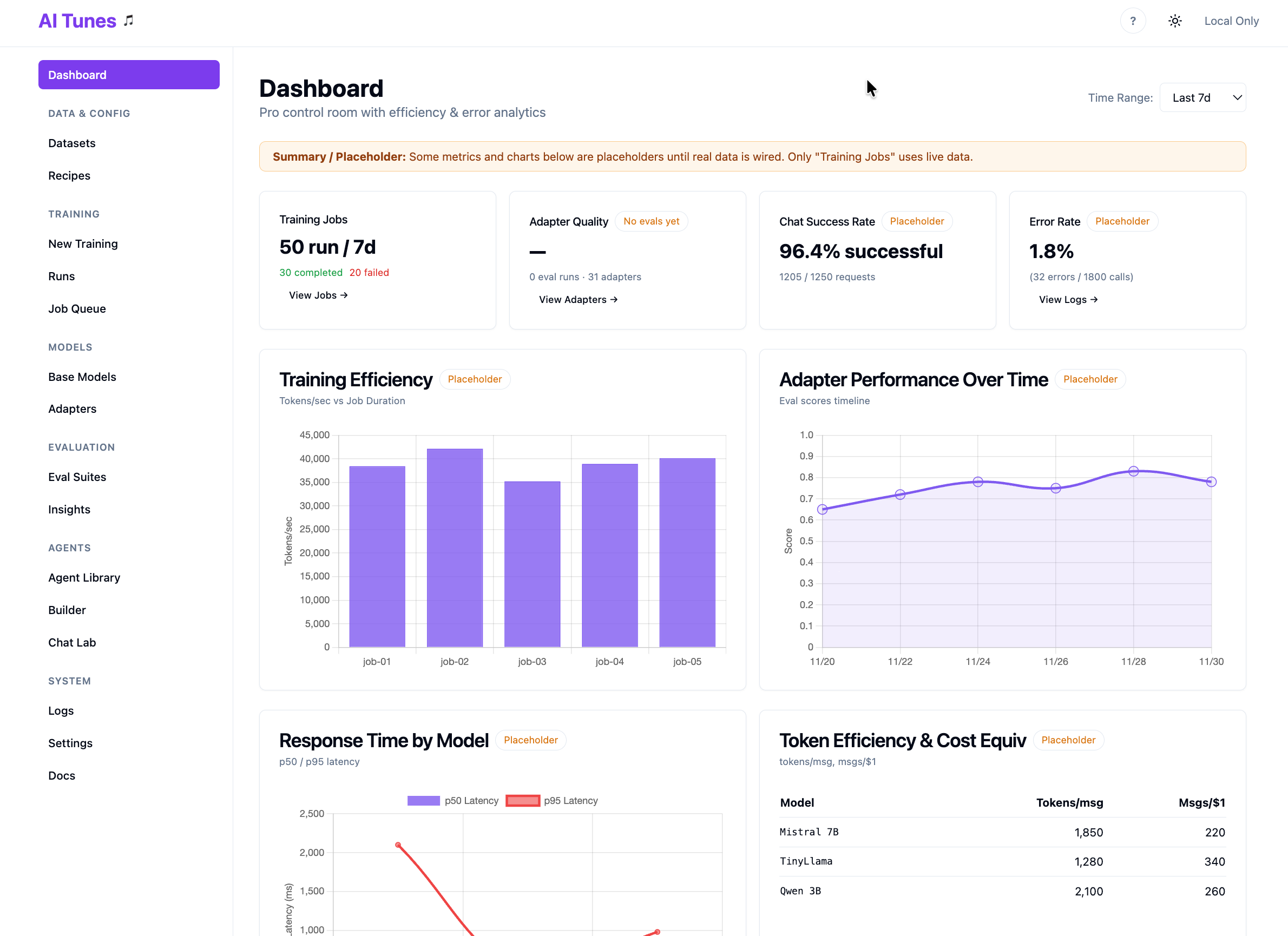Toggle the light/dark theme sun icon

(x=1174, y=21)
